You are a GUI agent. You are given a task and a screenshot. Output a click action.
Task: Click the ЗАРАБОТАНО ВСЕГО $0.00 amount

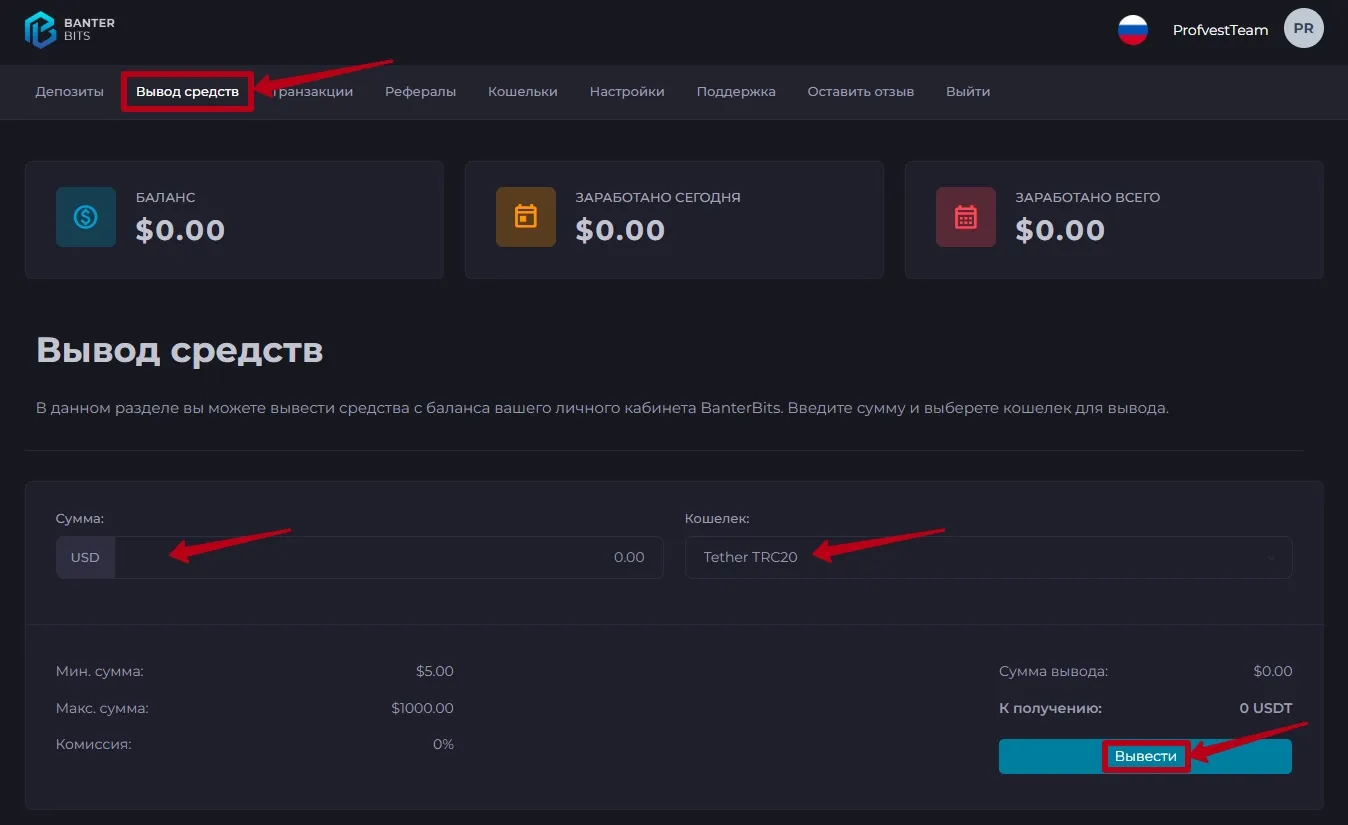click(x=1061, y=231)
